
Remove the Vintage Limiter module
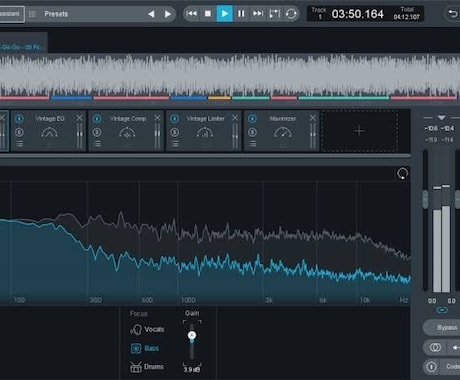(x=235, y=118)
